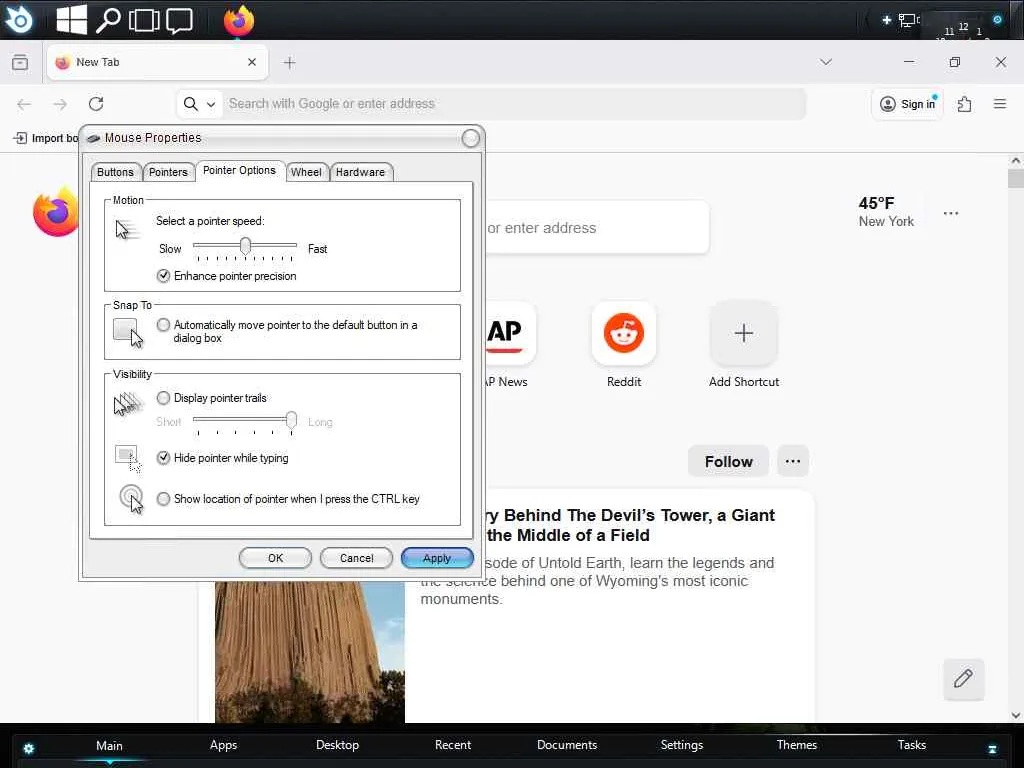This screenshot has width=1024, height=768.
Task: Click Cancel in Mouse Properties
Action: [x=357, y=558]
